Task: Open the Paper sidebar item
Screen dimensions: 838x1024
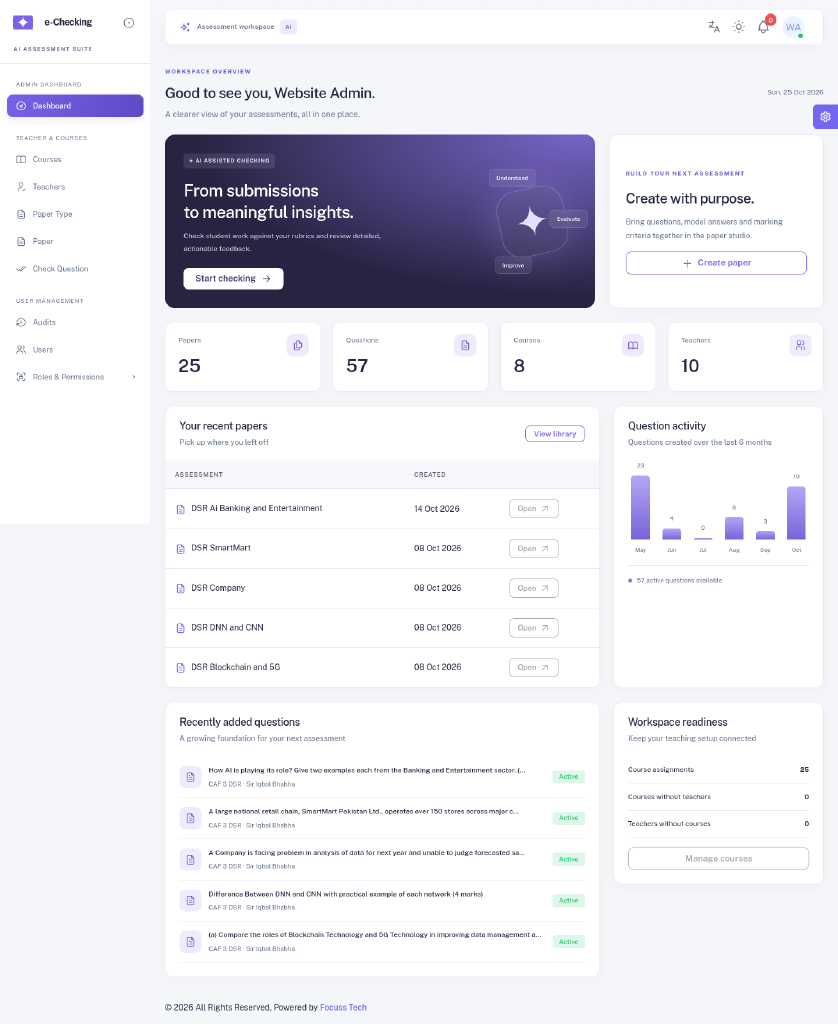Action: 75,242
